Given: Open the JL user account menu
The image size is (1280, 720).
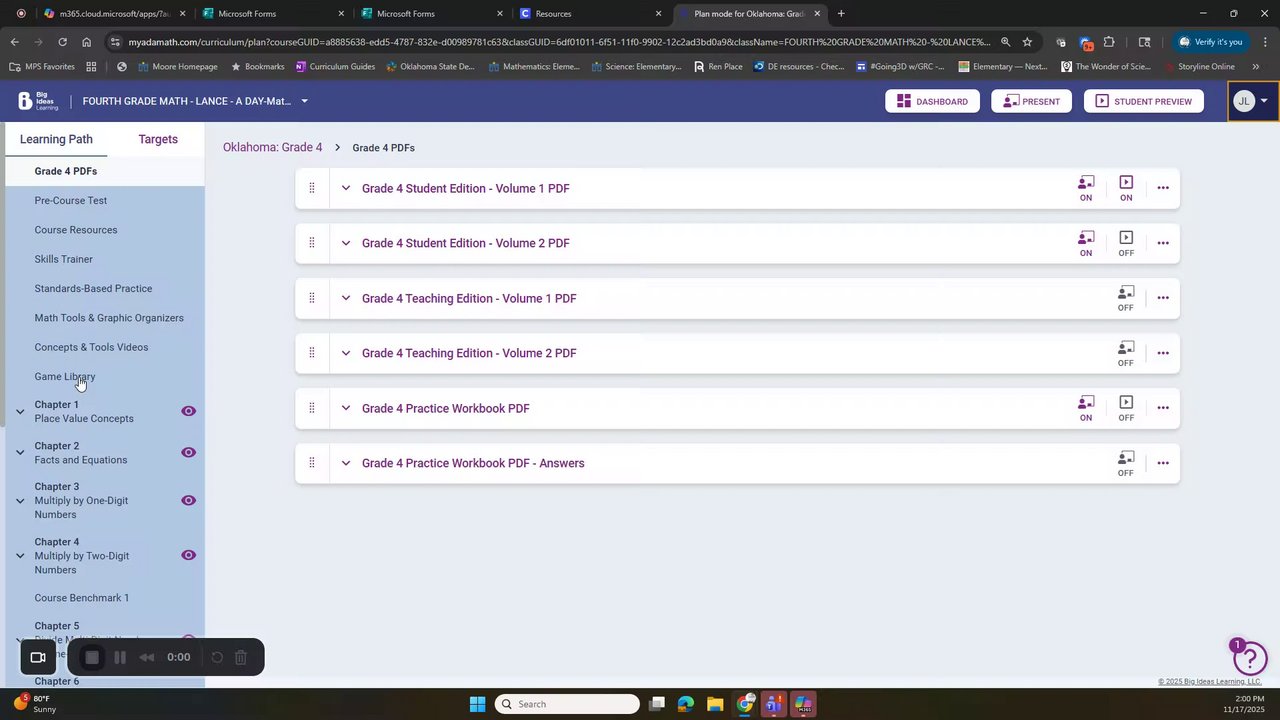Looking at the screenshot, I should [x=1253, y=101].
